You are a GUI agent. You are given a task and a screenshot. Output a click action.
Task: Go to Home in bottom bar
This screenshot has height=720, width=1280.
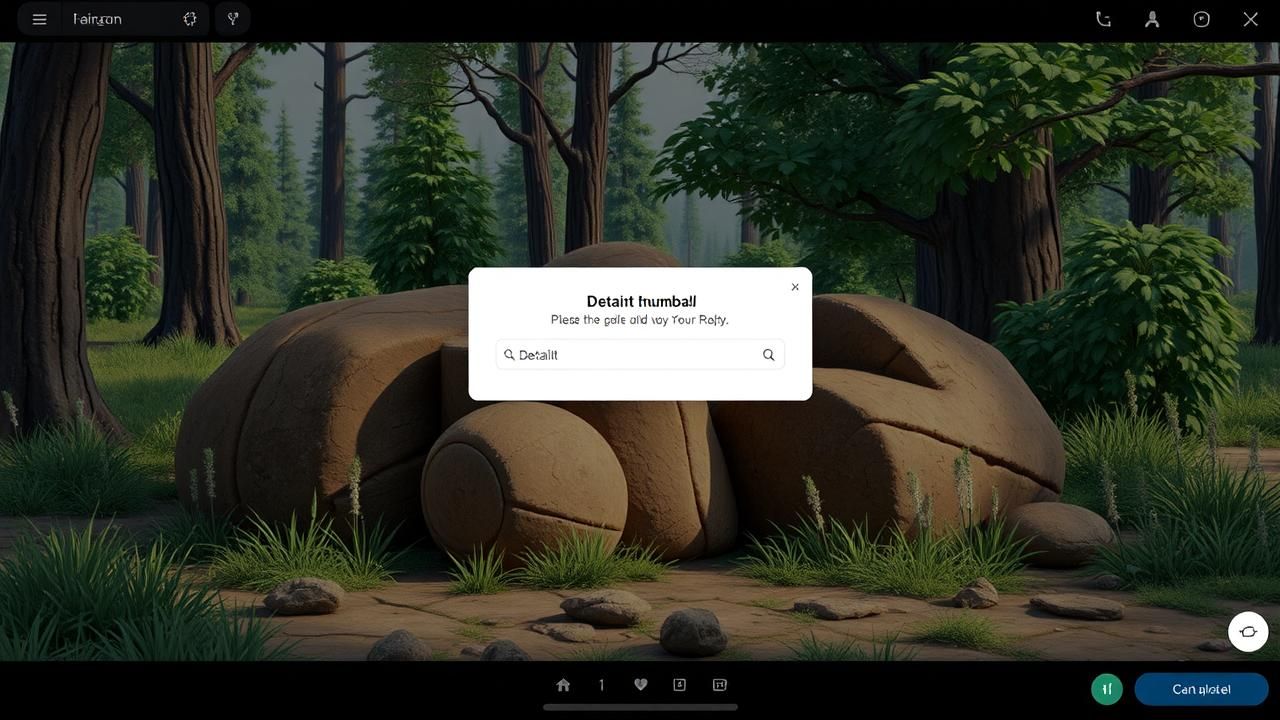point(563,685)
